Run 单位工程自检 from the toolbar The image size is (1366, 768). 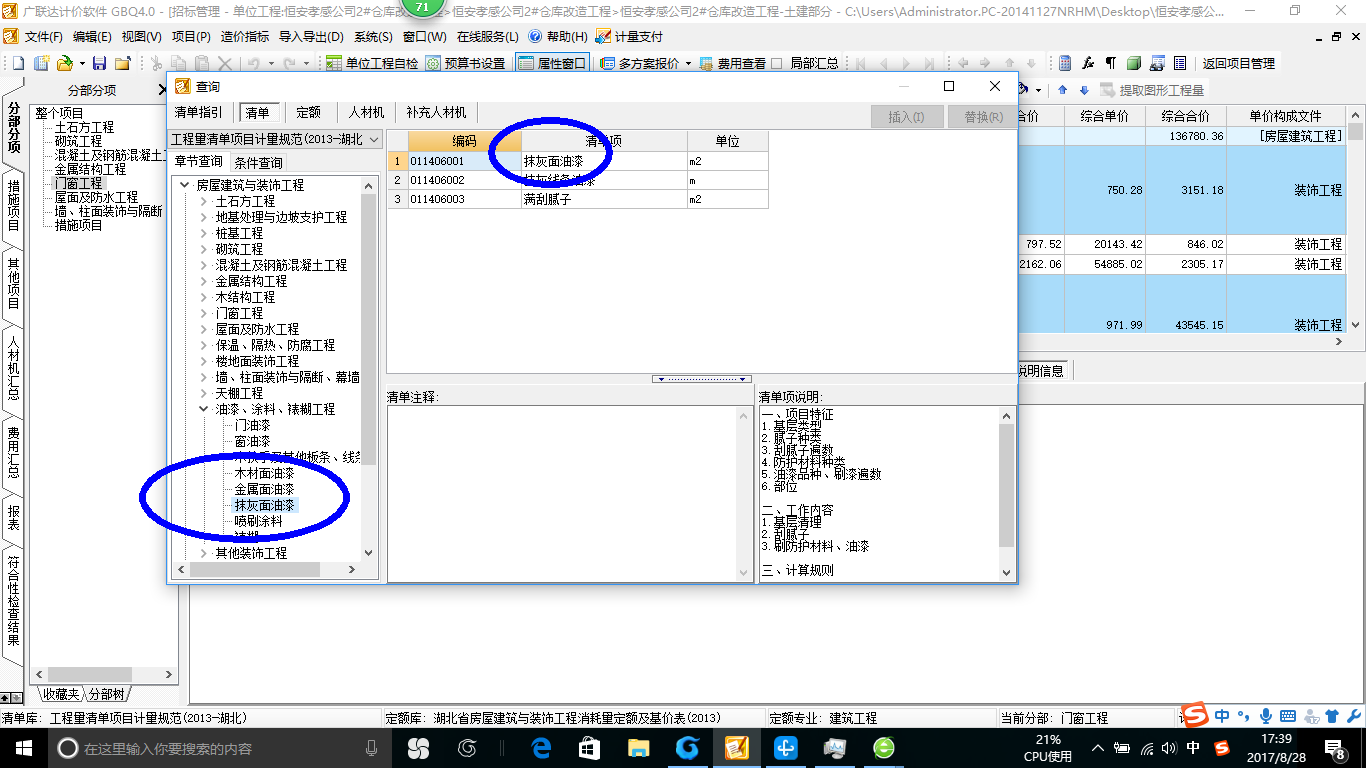coord(373,63)
